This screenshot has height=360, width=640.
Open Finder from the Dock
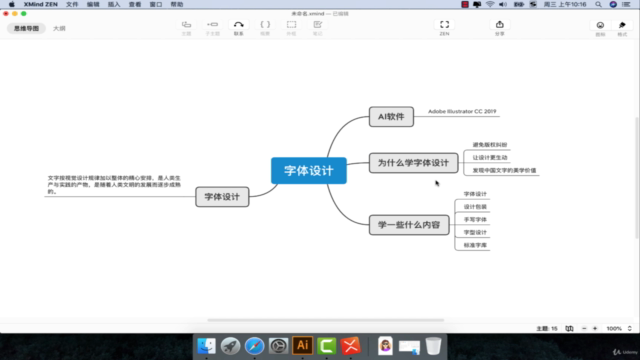pos(207,346)
